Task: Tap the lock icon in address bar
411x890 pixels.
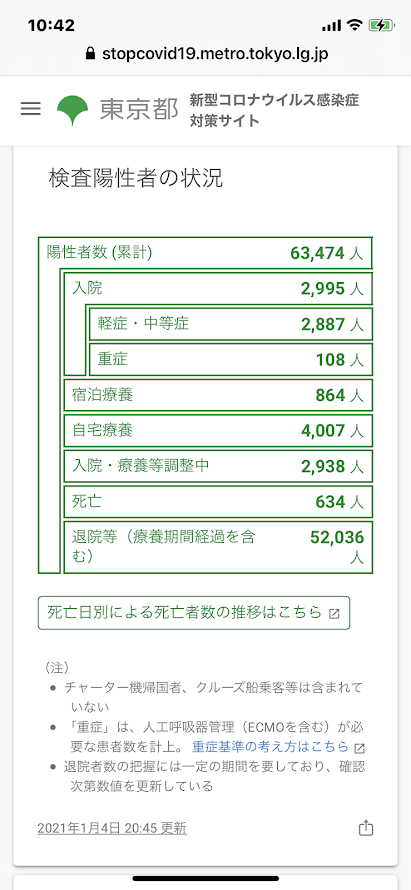Action: click(89, 53)
